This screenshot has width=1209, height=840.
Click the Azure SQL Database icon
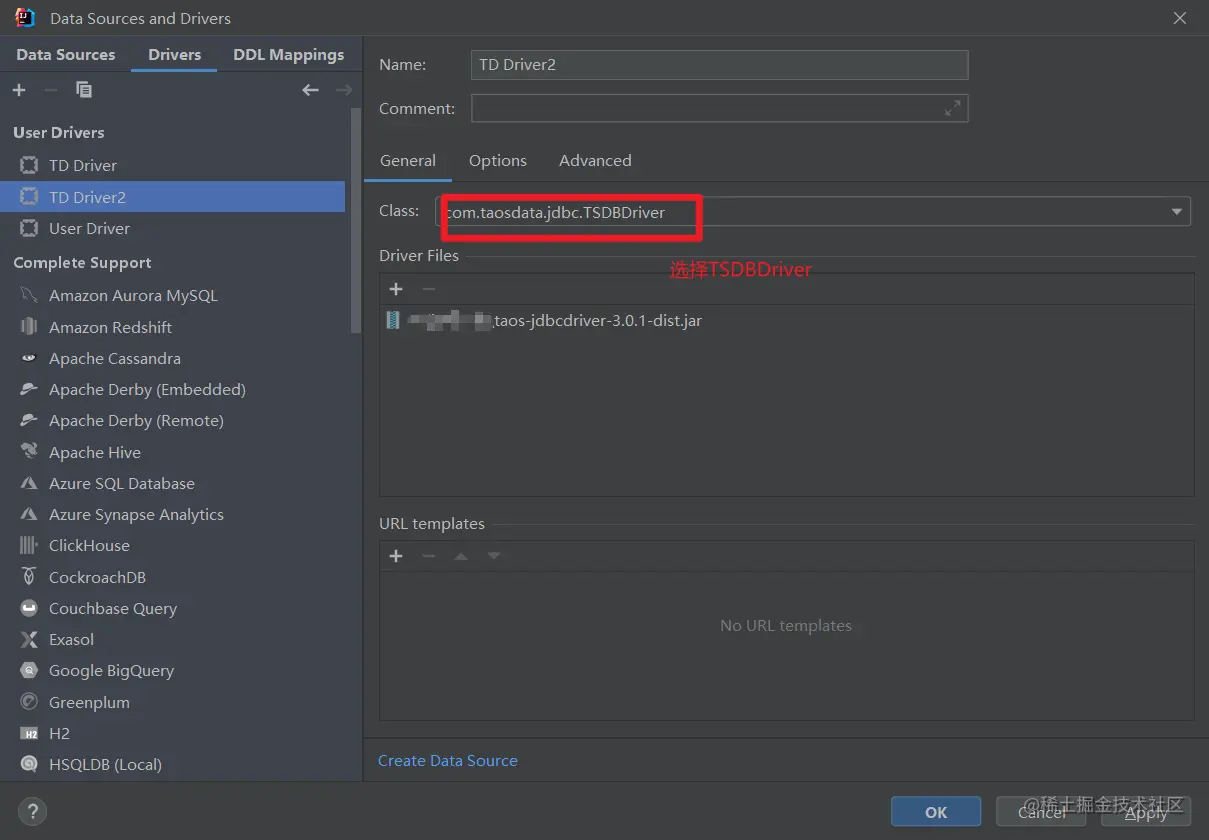pyautogui.click(x=29, y=483)
